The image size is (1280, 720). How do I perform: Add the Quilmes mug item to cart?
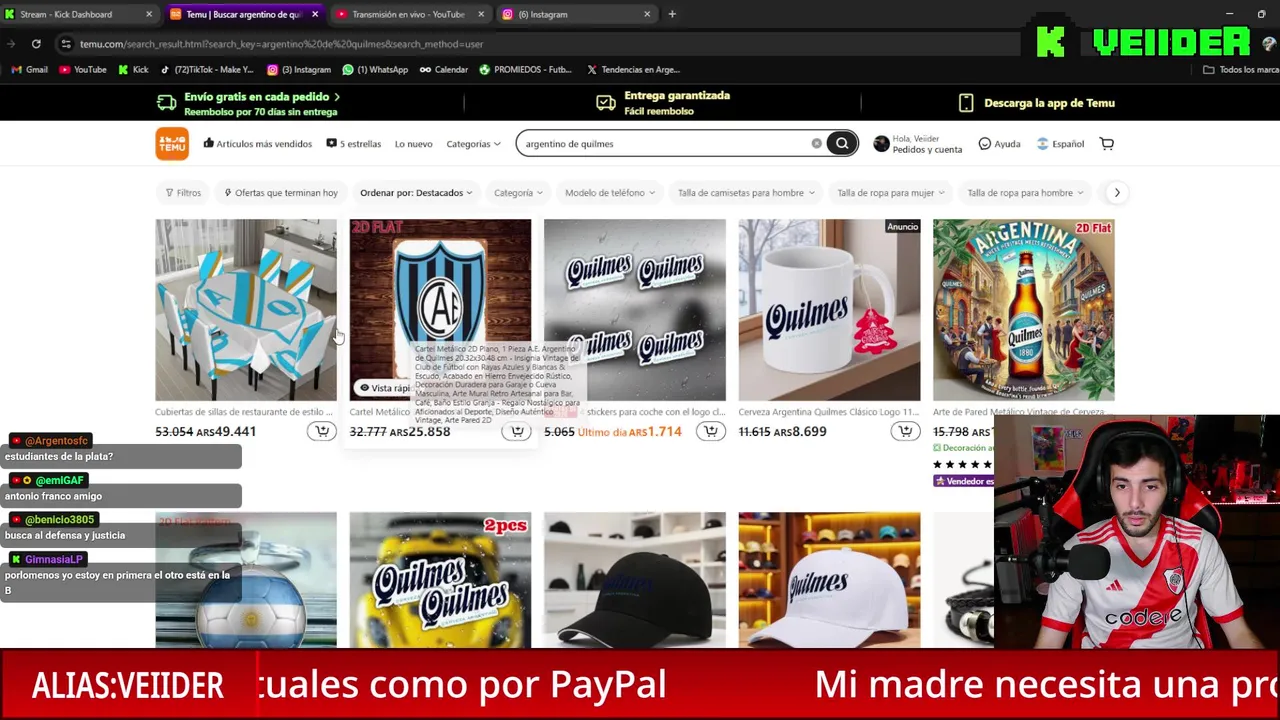(905, 431)
